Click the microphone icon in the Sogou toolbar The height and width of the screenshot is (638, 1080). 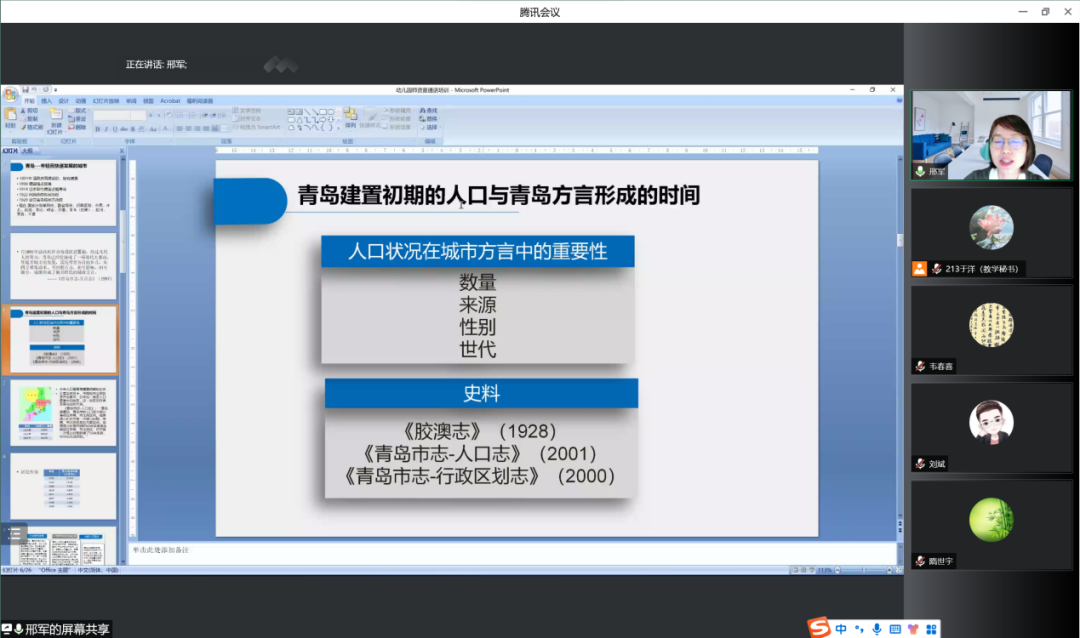coord(877,629)
